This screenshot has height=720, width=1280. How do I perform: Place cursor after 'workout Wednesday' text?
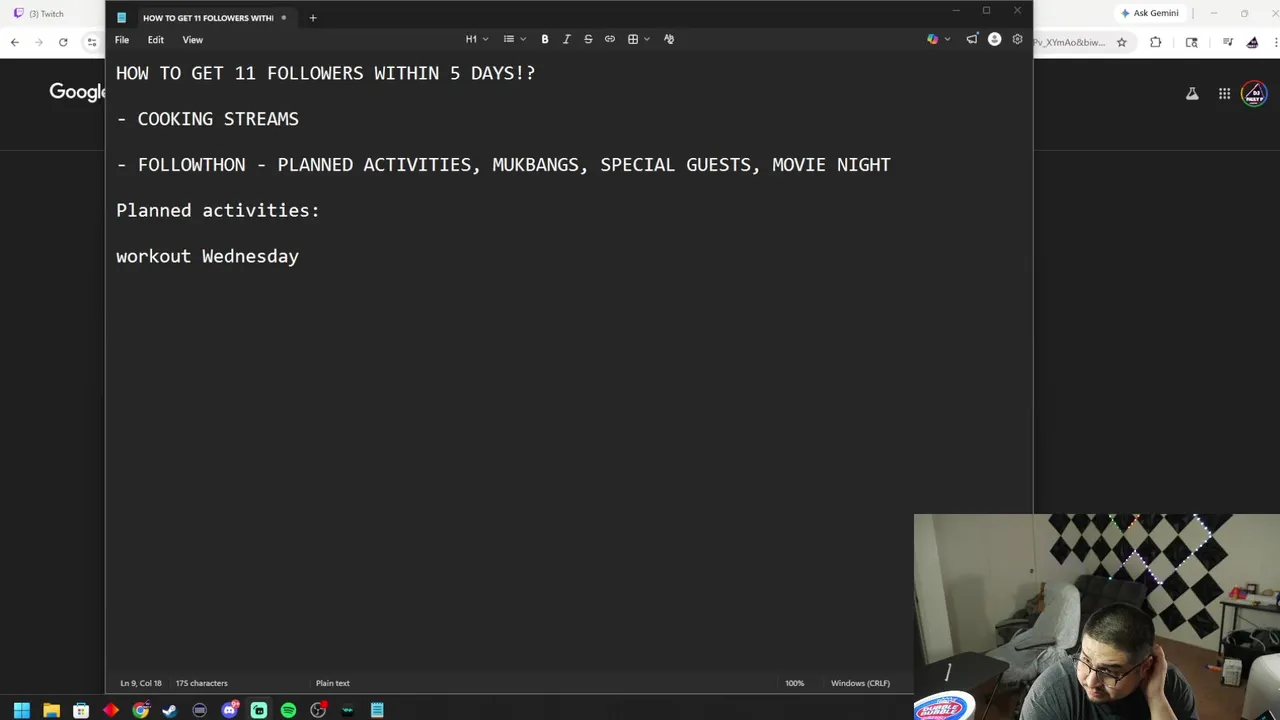tap(300, 257)
